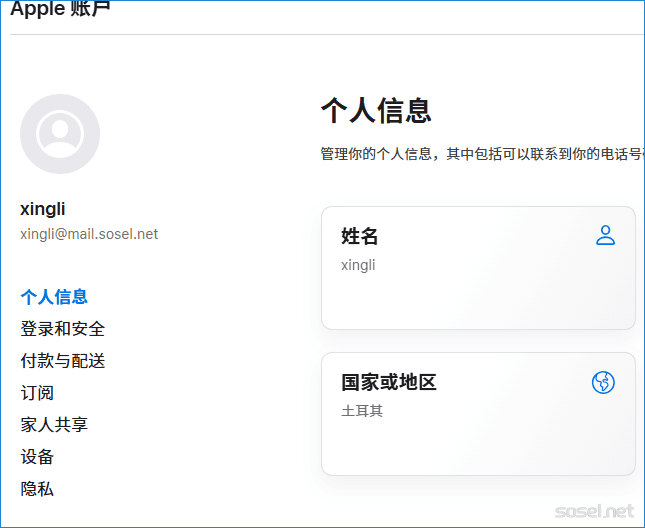Image resolution: width=645 pixels, height=528 pixels.
Task: Open the 个人信息 sidebar item
Action: [x=54, y=297]
